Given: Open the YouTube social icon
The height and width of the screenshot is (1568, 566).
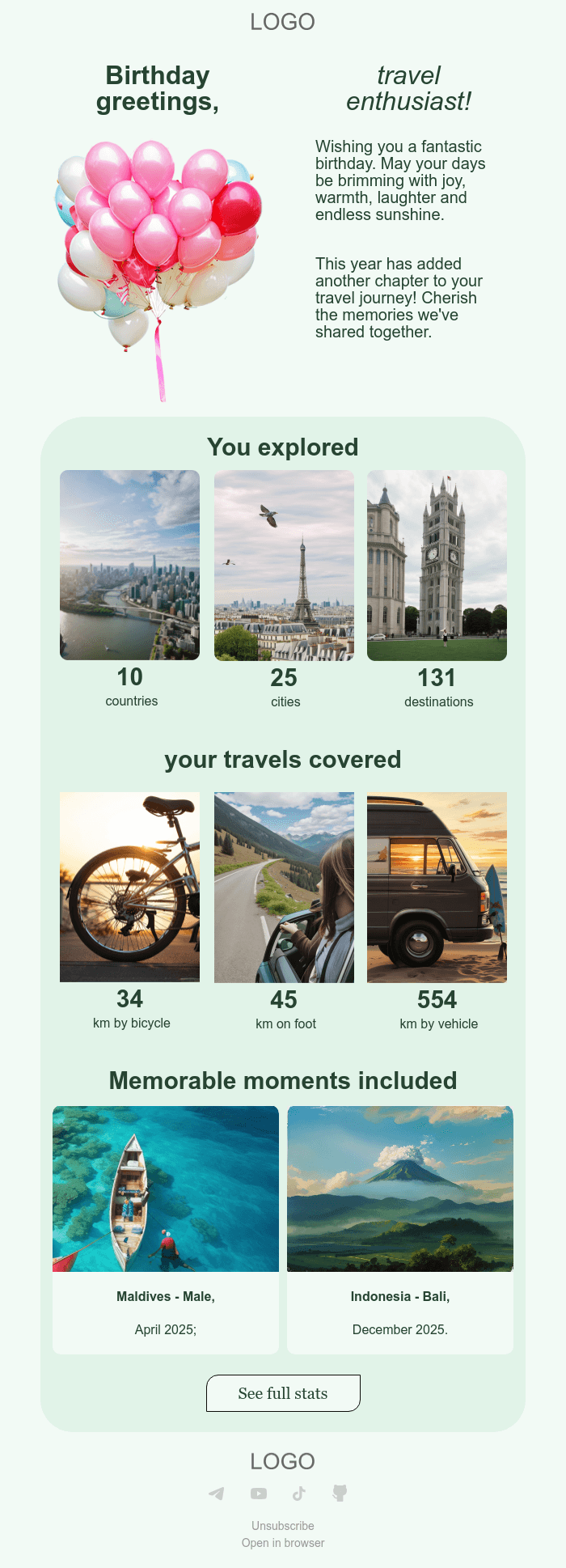Looking at the screenshot, I should (259, 1494).
